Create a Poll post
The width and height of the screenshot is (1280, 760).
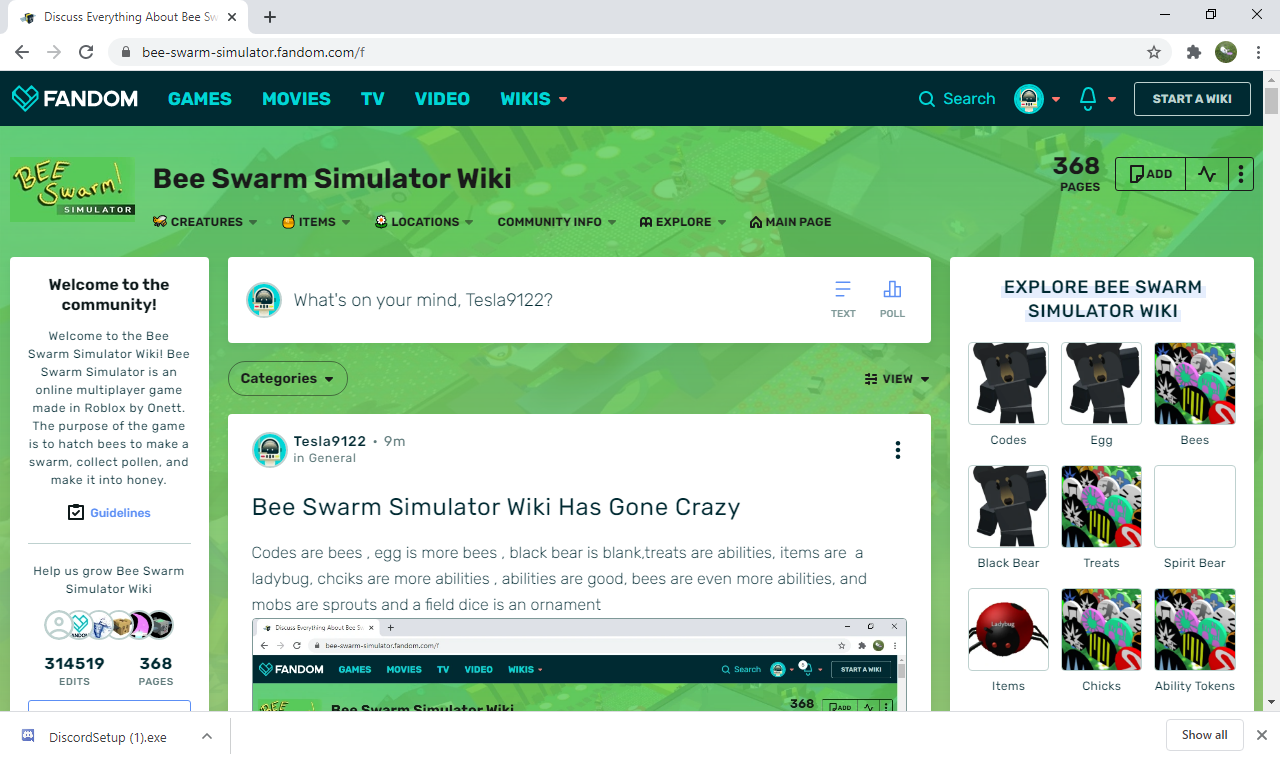click(x=892, y=299)
